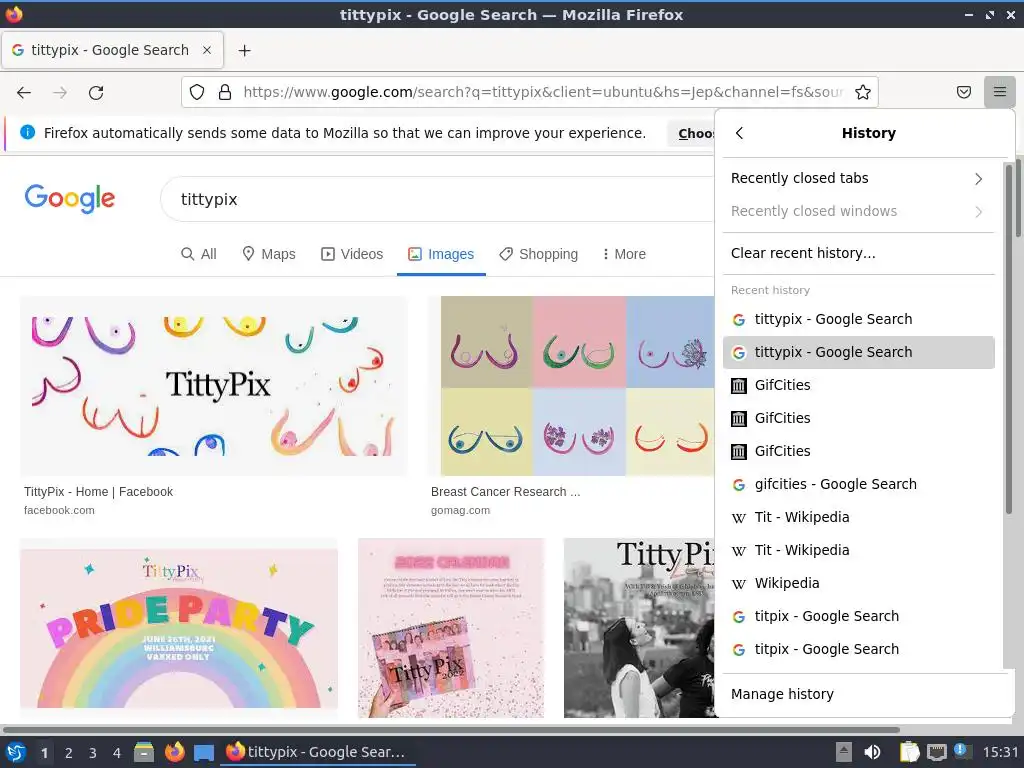This screenshot has height=768, width=1024.
Task: Click the facebook.com source link
Action: click(59, 511)
